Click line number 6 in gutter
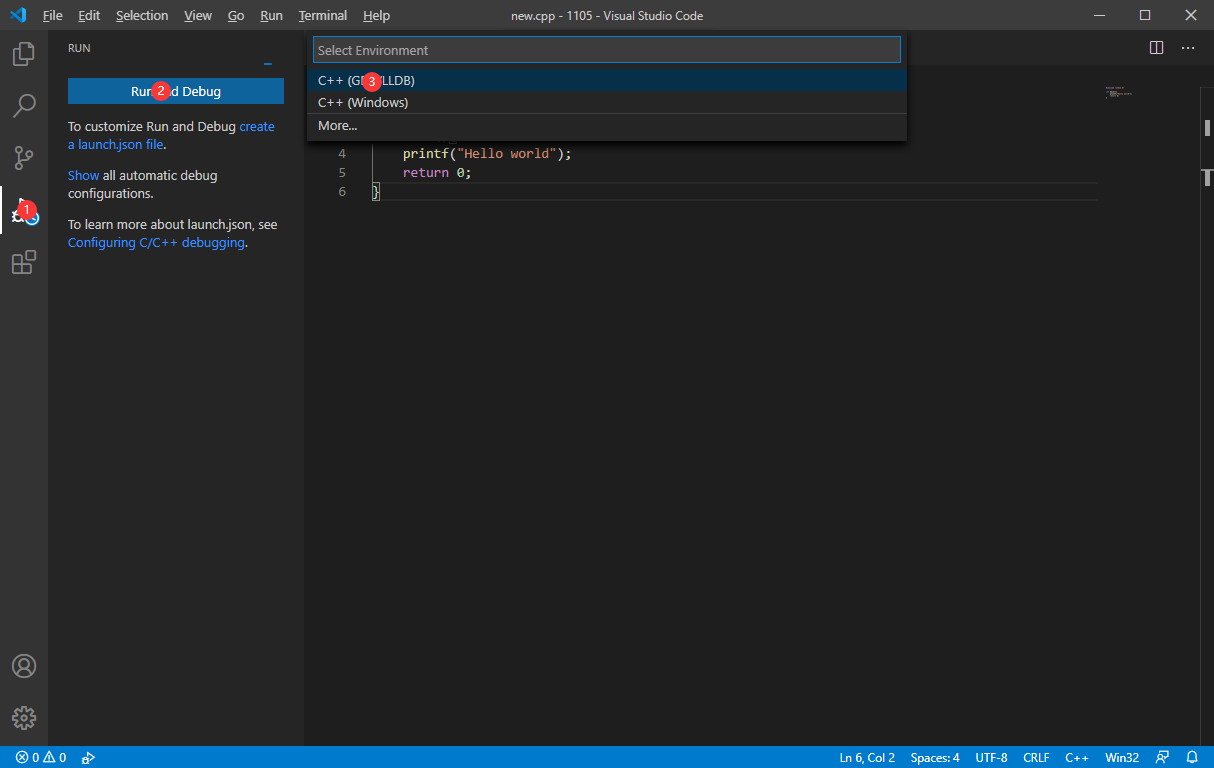Image resolution: width=1214 pixels, height=768 pixels. 342,191
